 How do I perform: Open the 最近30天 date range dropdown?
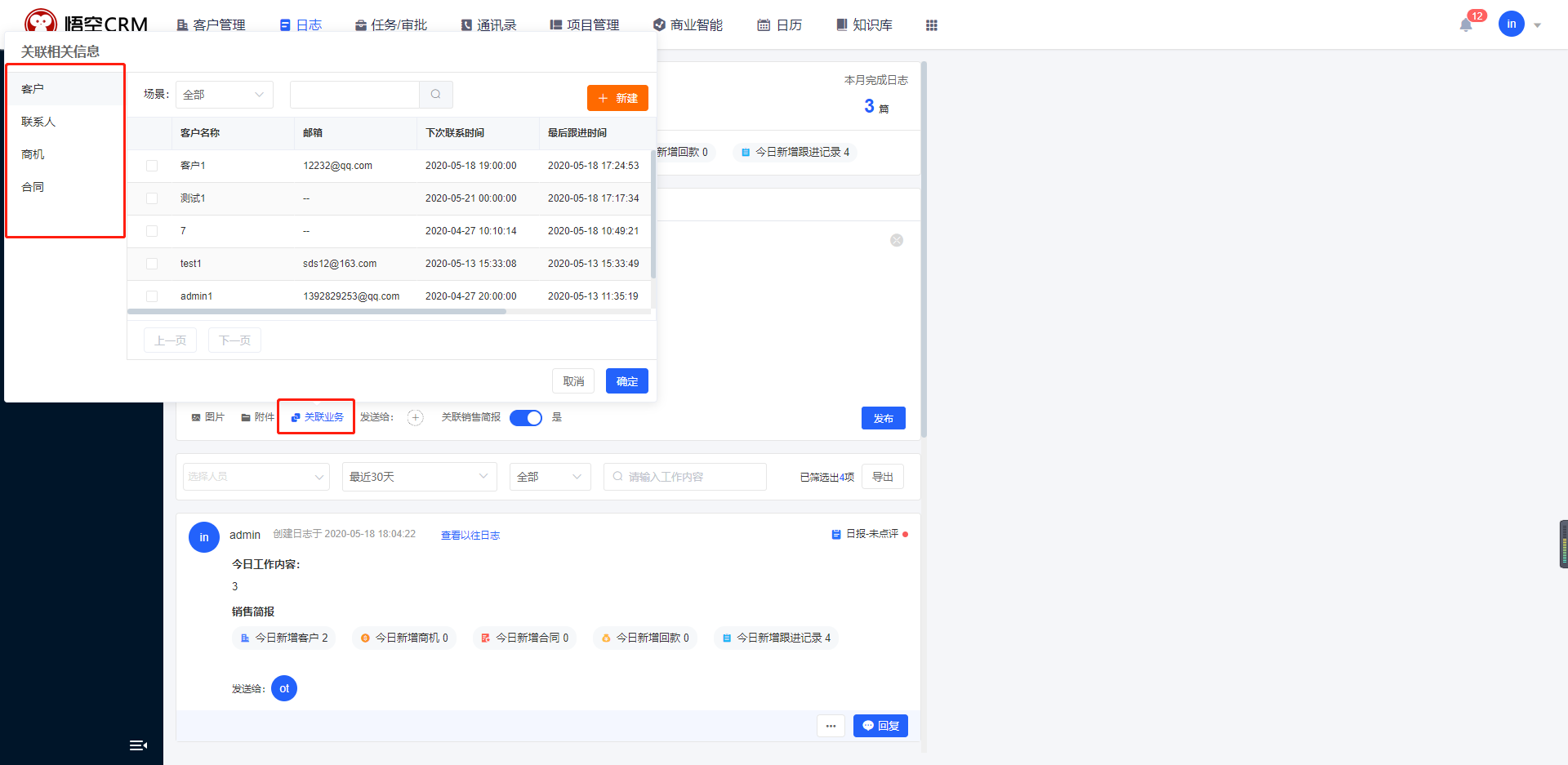pos(420,477)
